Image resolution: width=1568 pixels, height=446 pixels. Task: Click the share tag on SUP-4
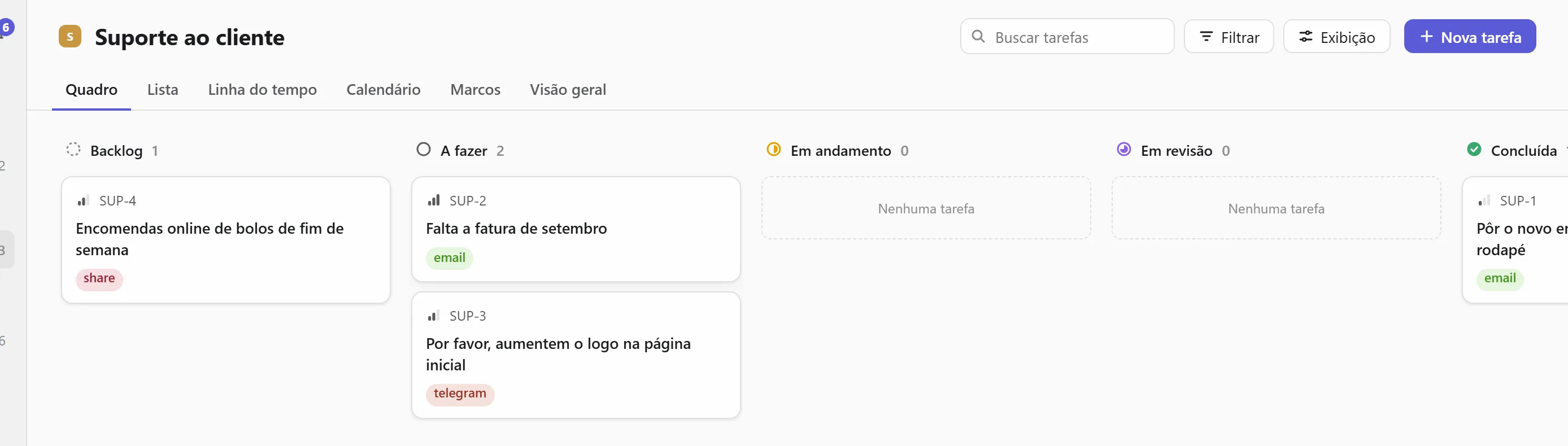pos(99,279)
